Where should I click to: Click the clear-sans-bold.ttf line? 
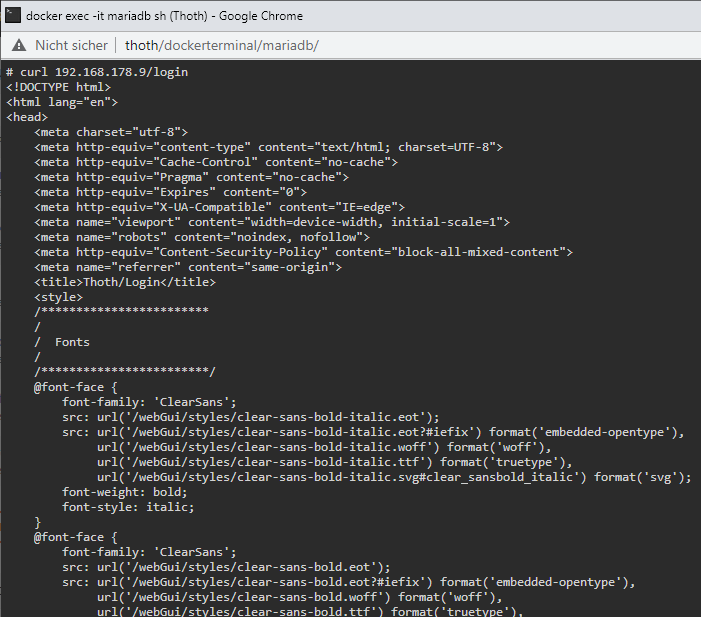(310, 611)
